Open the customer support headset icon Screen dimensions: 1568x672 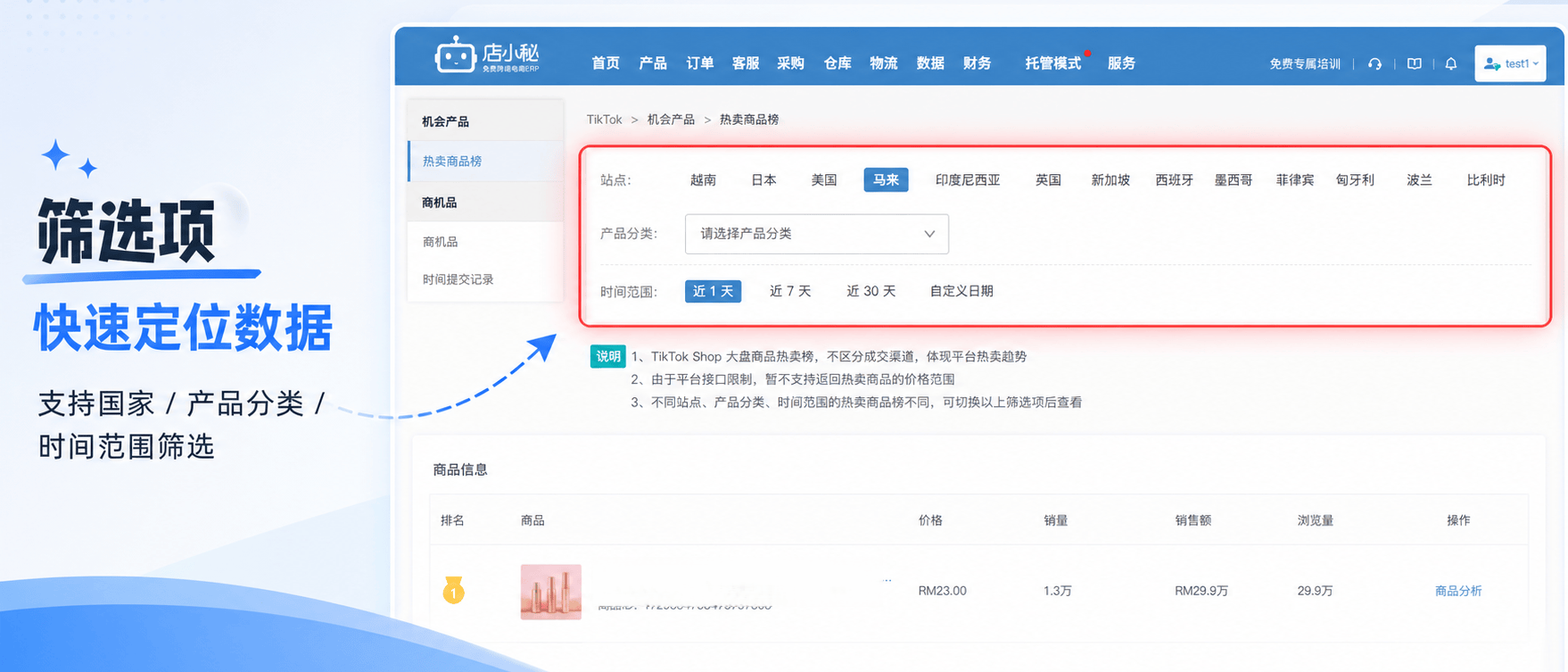pos(1374,63)
